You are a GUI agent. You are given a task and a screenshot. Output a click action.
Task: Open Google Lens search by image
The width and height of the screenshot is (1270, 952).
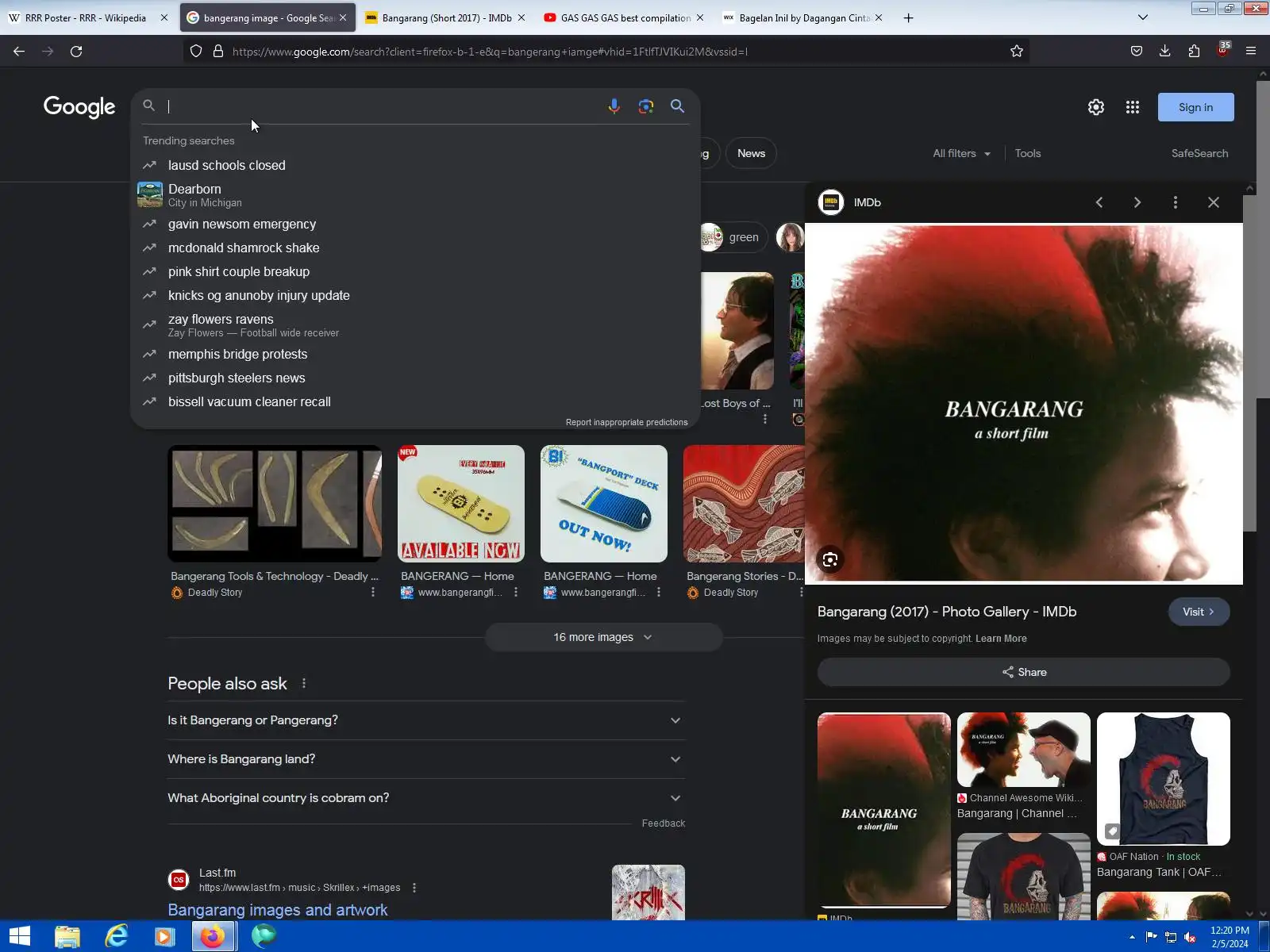coord(646,106)
